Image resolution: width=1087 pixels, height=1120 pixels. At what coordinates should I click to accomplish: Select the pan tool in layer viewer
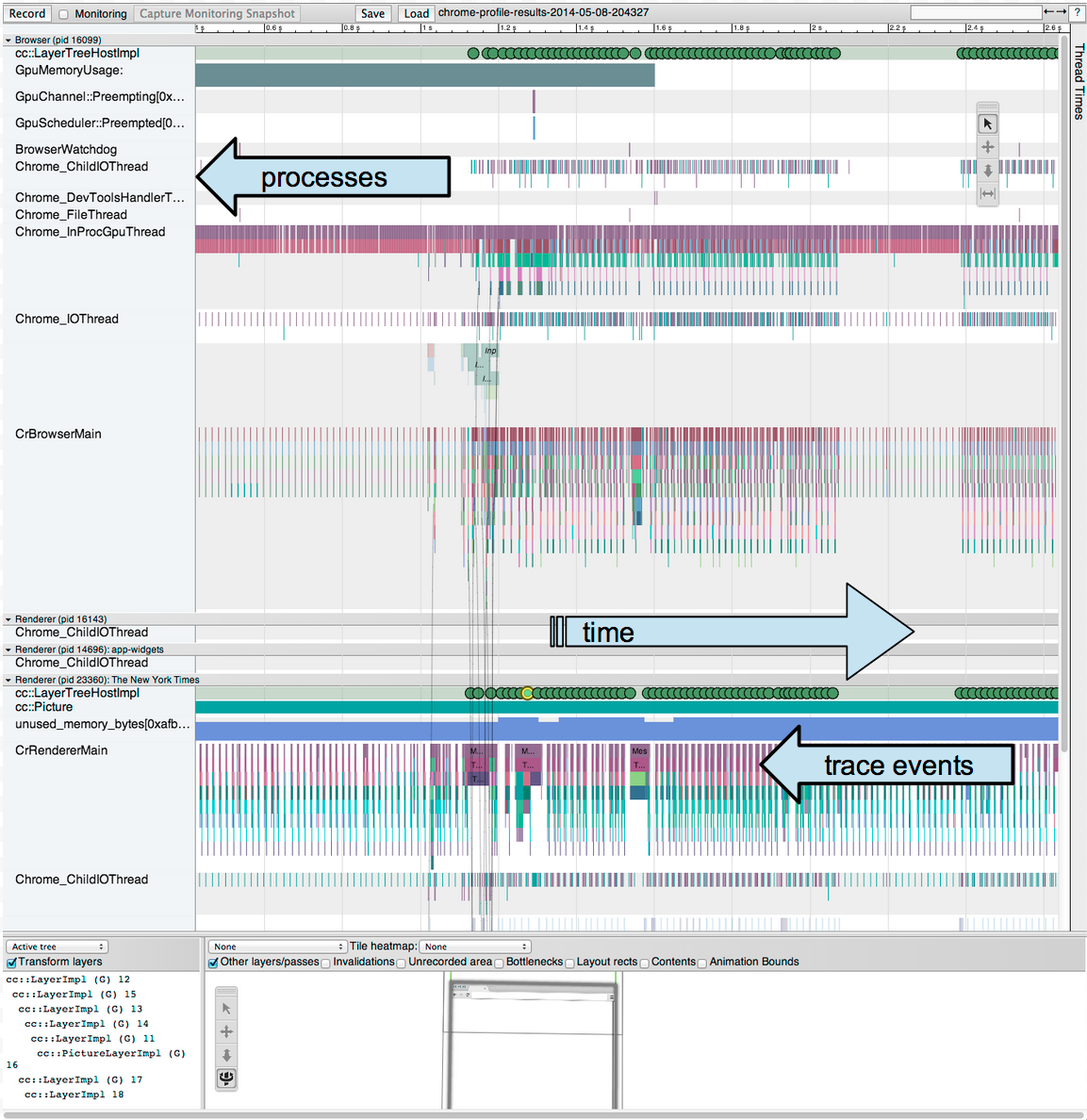click(x=226, y=1031)
